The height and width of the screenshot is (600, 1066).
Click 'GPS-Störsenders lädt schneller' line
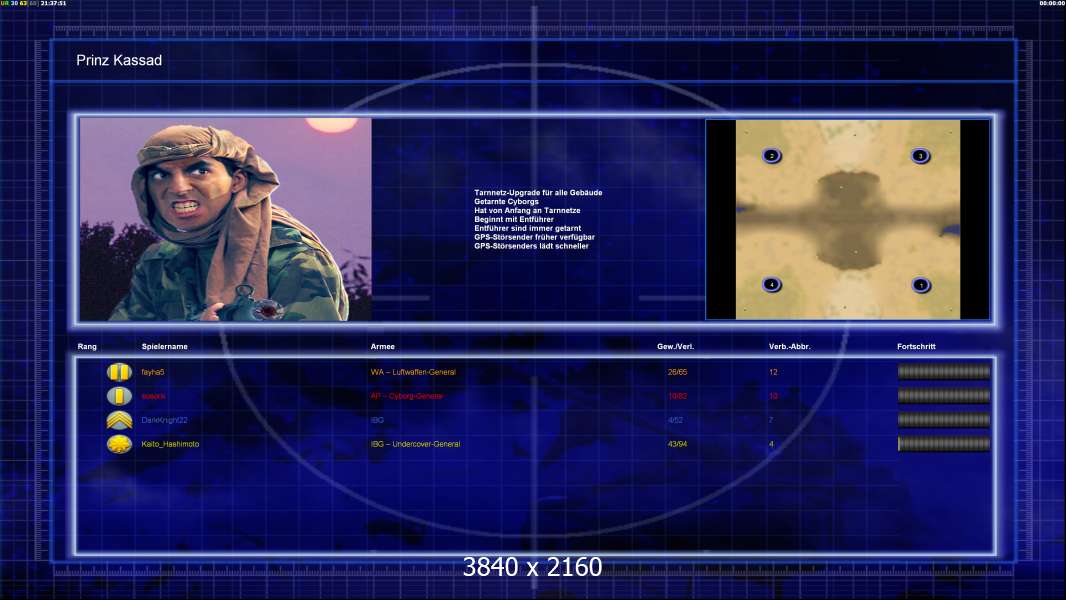click(x=531, y=246)
